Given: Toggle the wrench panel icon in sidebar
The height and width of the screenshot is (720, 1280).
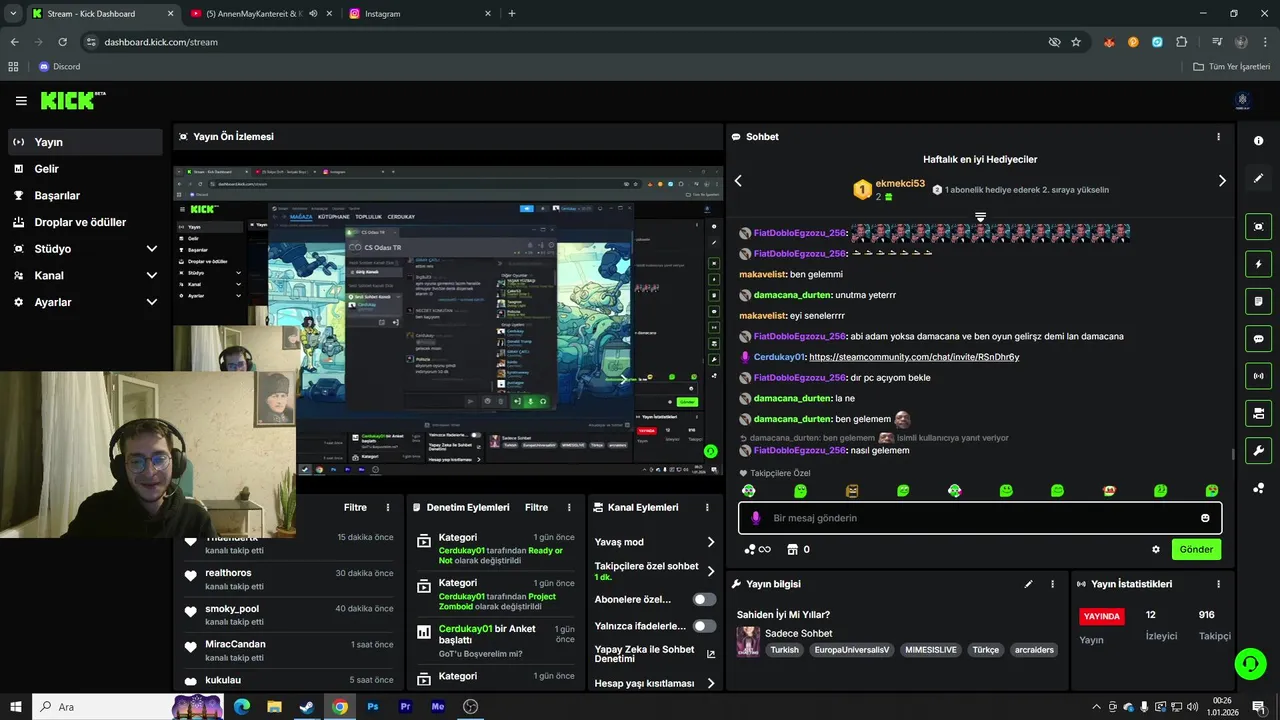Looking at the screenshot, I should (1258, 450).
